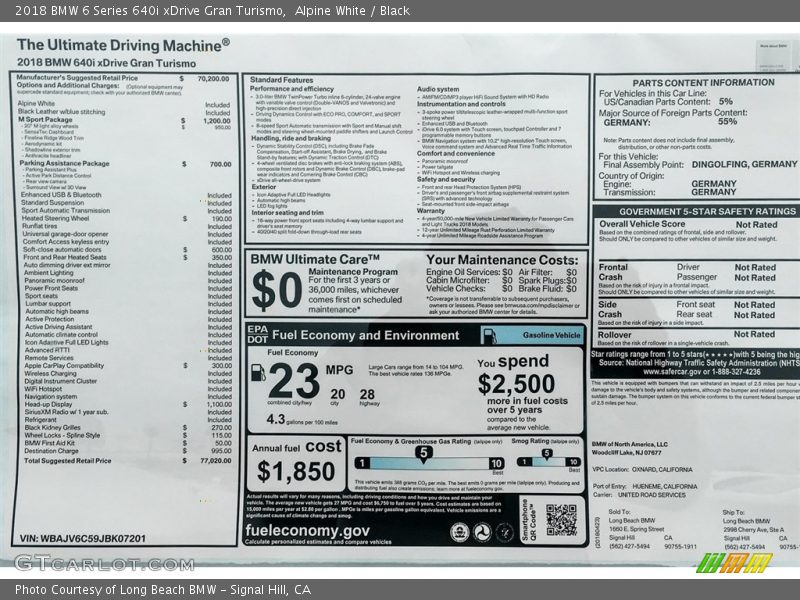Click the gas pump icon in Gasoline Vehicle banner
This screenshot has width=800, height=600.
click(489, 336)
